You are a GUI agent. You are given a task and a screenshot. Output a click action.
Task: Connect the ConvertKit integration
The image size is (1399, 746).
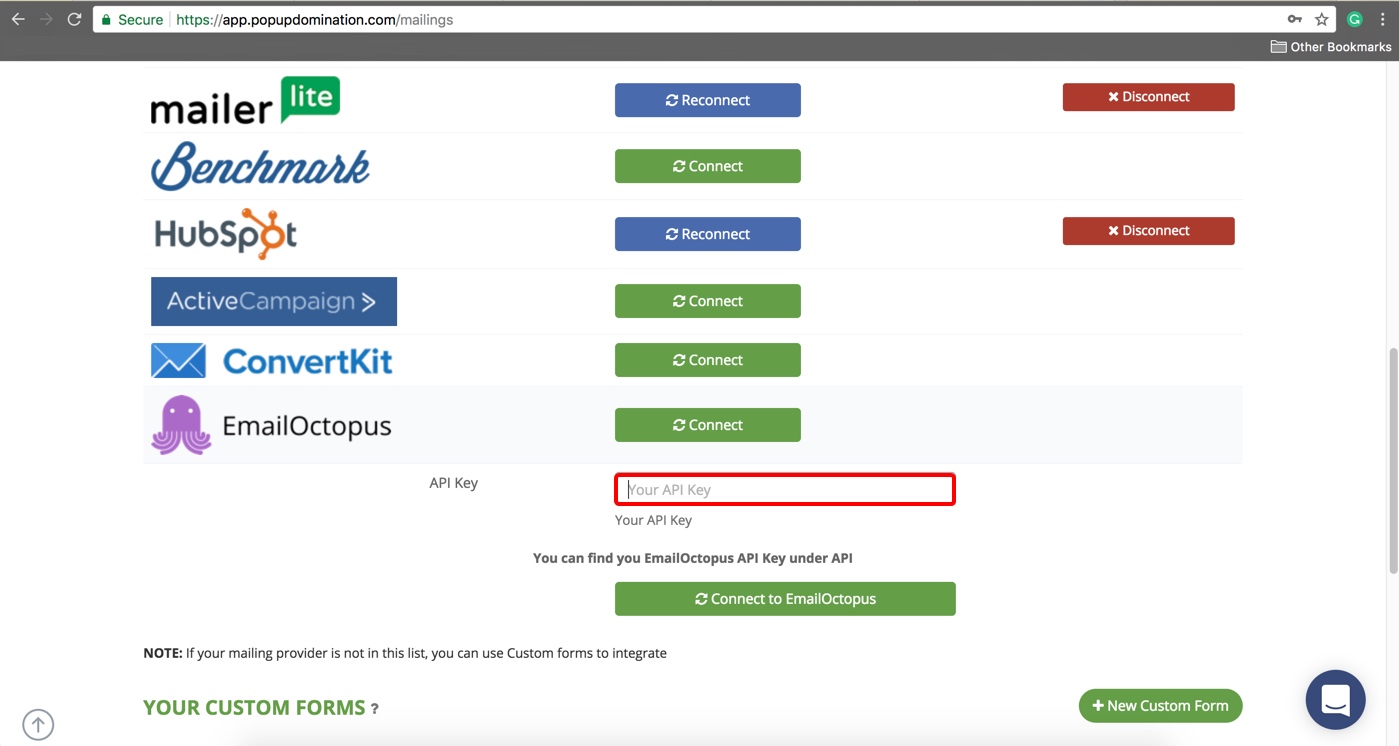tap(708, 360)
